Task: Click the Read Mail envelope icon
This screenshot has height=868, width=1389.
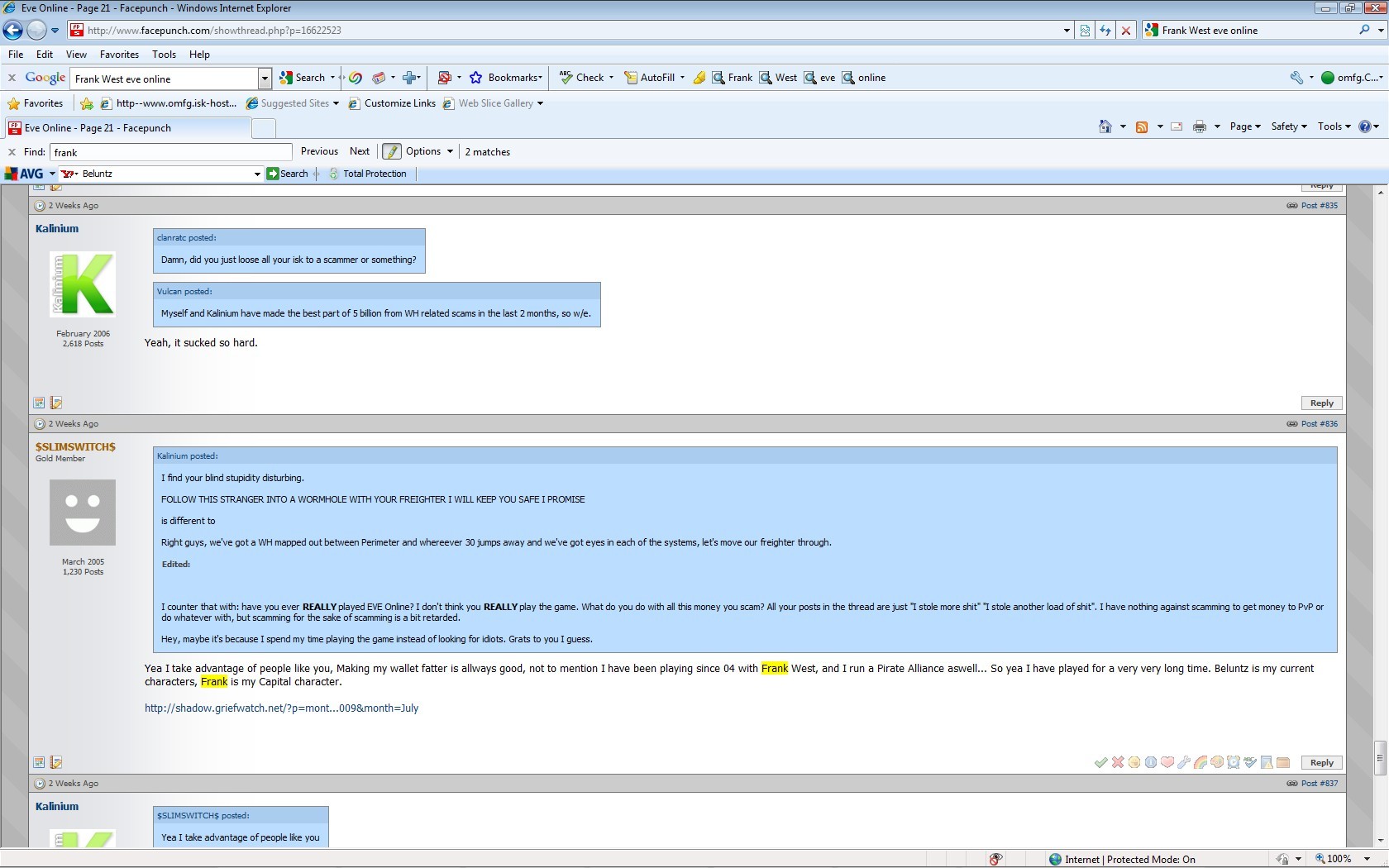Action: coord(1177,126)
